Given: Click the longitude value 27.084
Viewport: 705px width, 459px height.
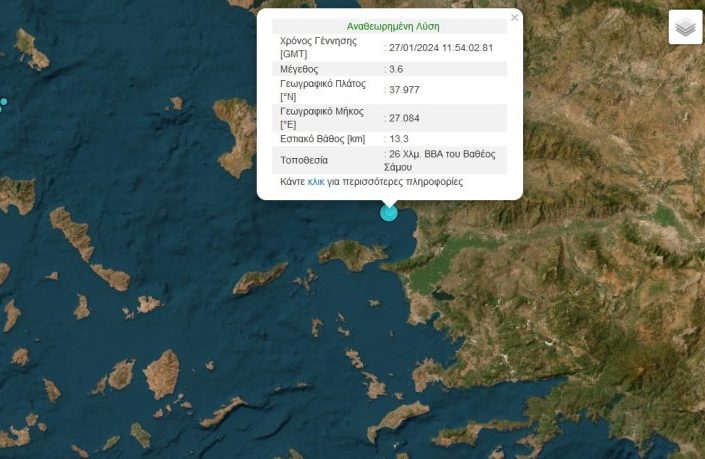Looking at the screenshot, I should pos(404,118).
